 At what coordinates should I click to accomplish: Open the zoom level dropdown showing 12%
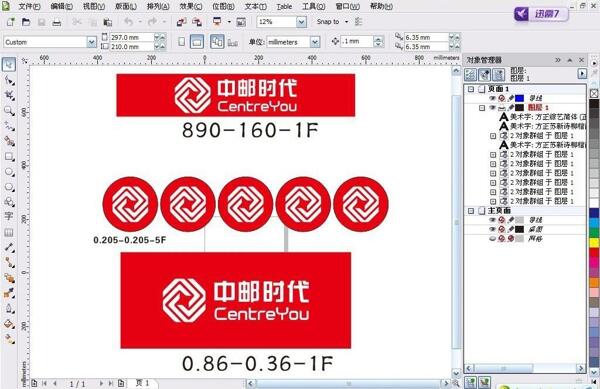tap(301, 22)
